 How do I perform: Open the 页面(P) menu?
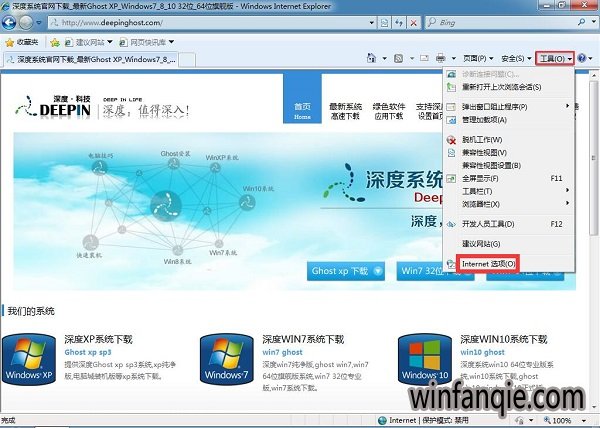[478, 59]
